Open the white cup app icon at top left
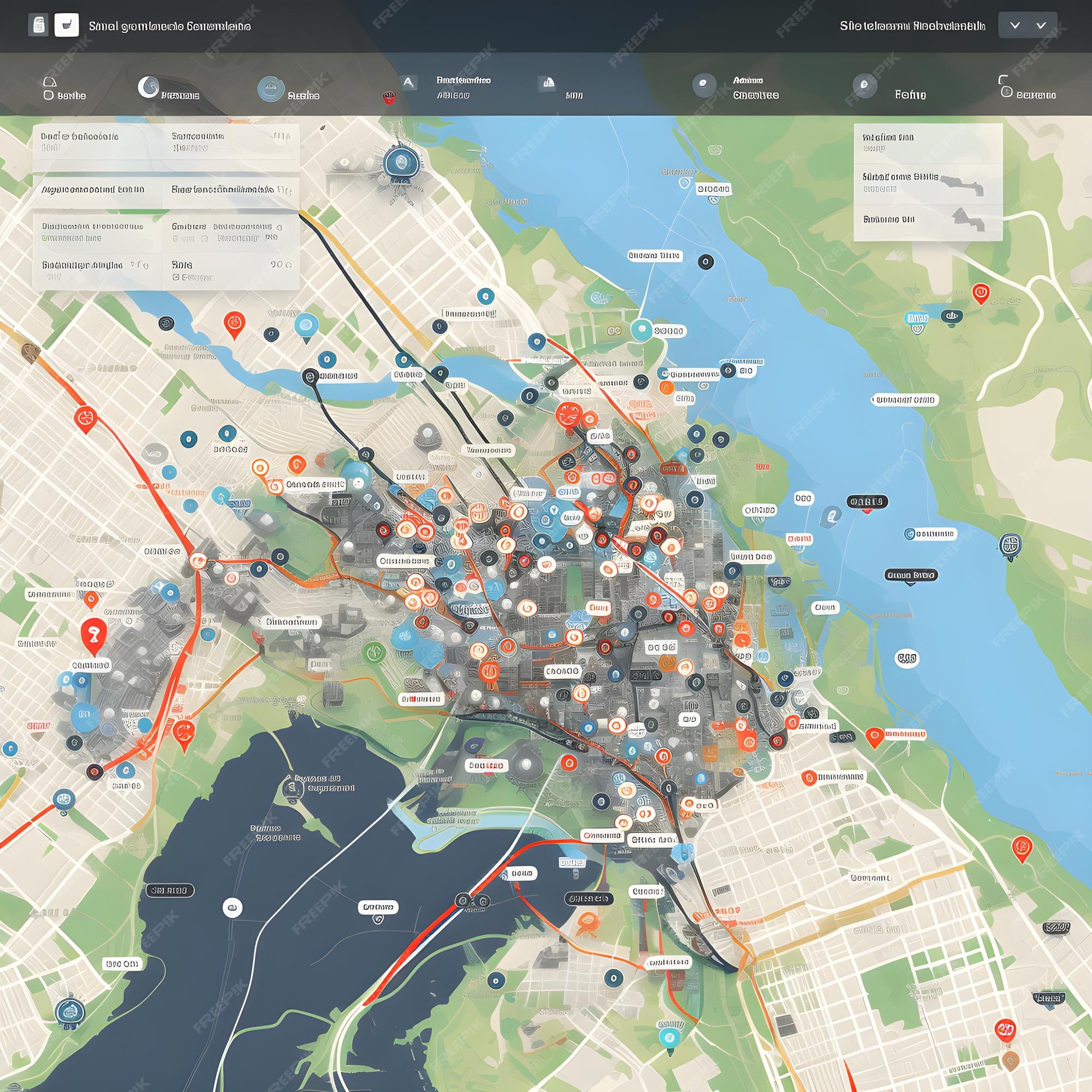This screenshot has width=1092, height=1092. [66, 26]
